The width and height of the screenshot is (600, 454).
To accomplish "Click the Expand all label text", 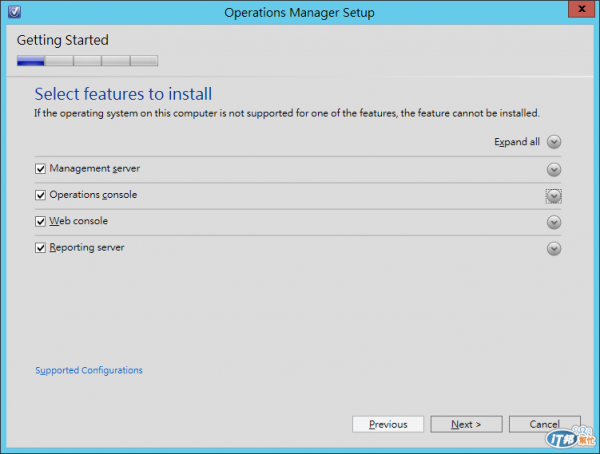I will (x=517, y=142).
